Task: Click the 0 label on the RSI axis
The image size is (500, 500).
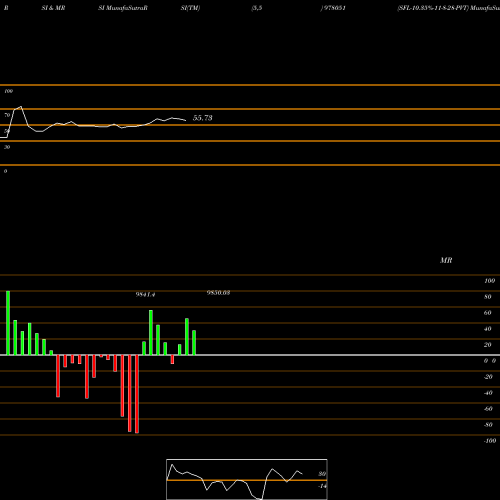Action: [x=6, y=171]
